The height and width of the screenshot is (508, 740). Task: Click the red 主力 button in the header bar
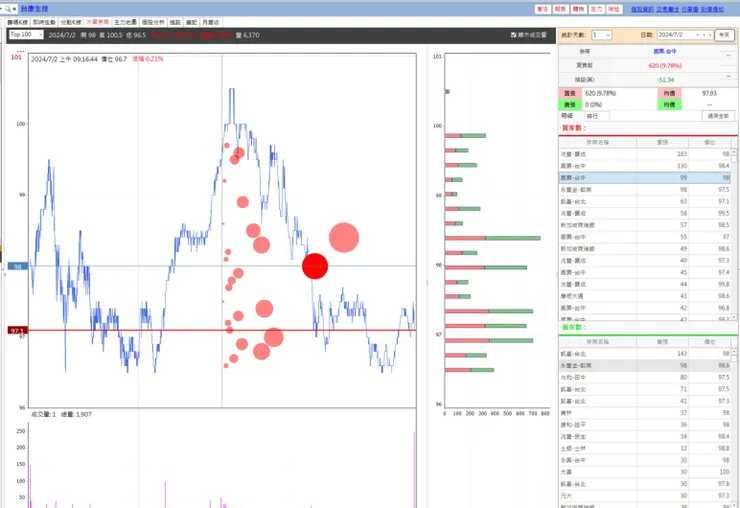pos(597,9)
